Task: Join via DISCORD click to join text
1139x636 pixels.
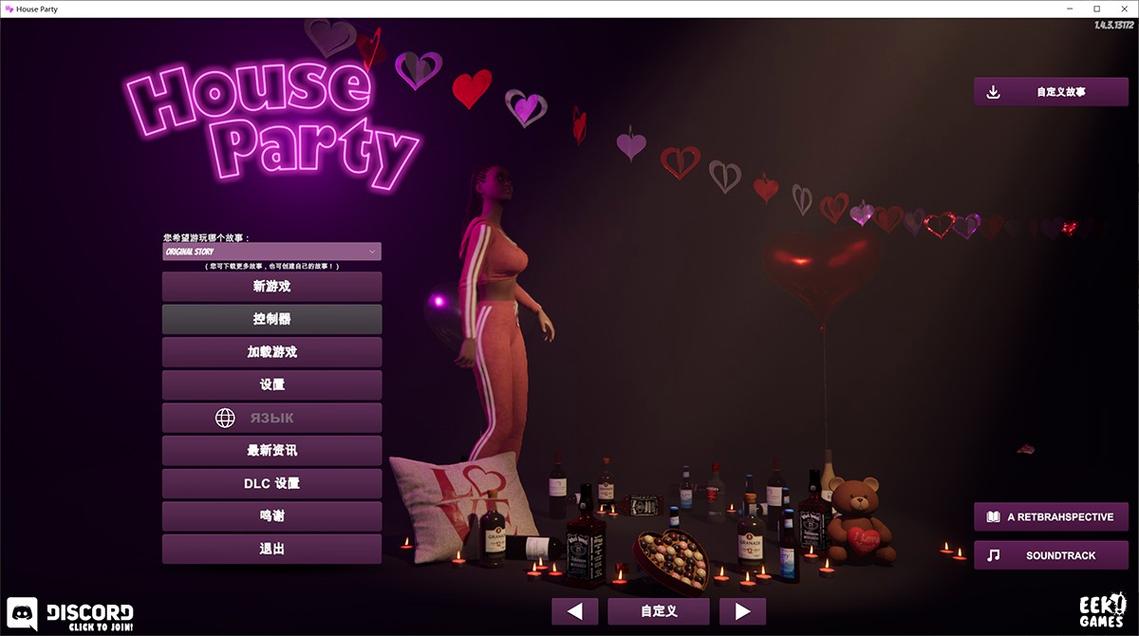Action: [90, 617]
